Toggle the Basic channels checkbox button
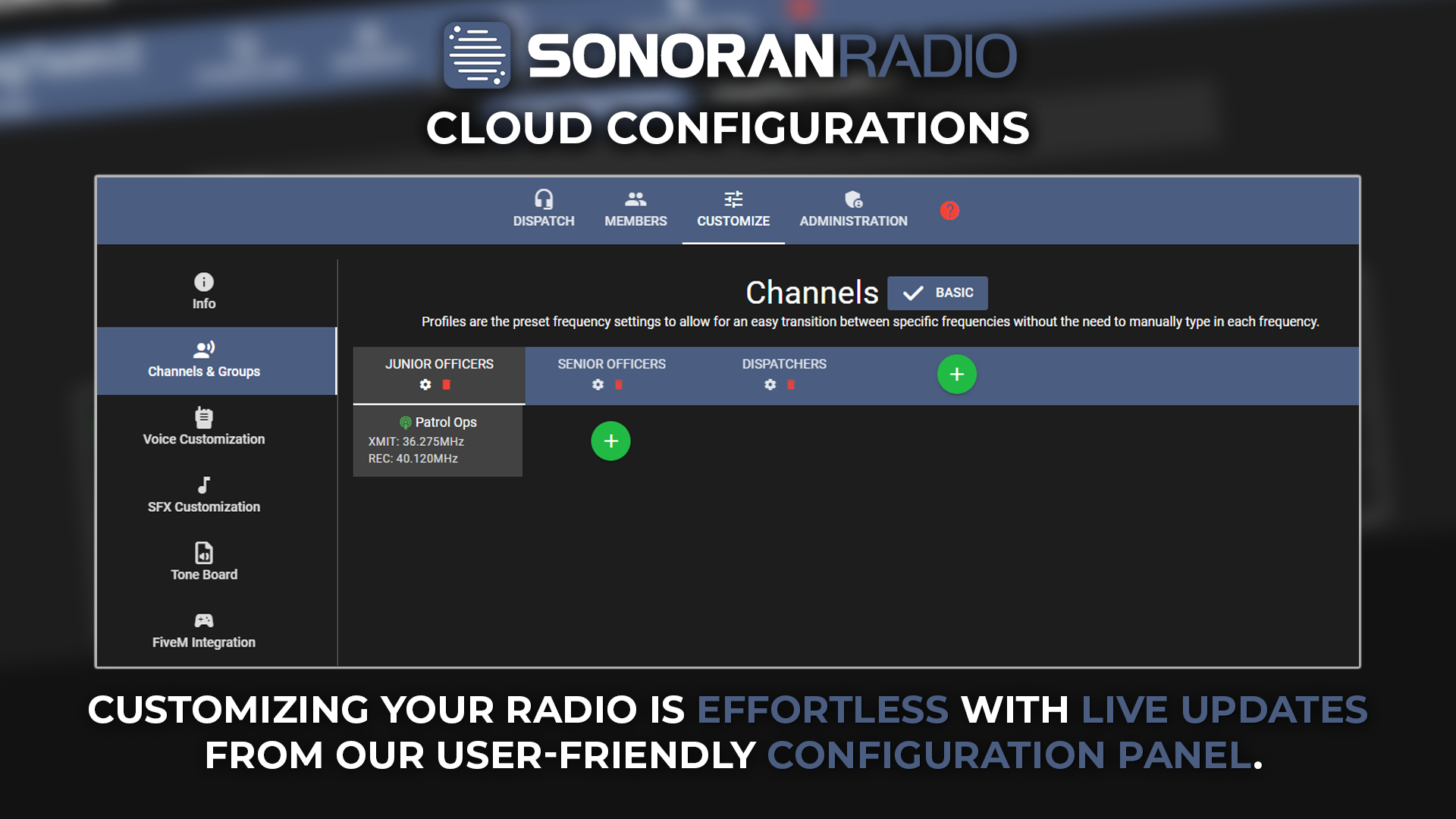Viewport: 1456px width, 819px height. tap(937, 293)
